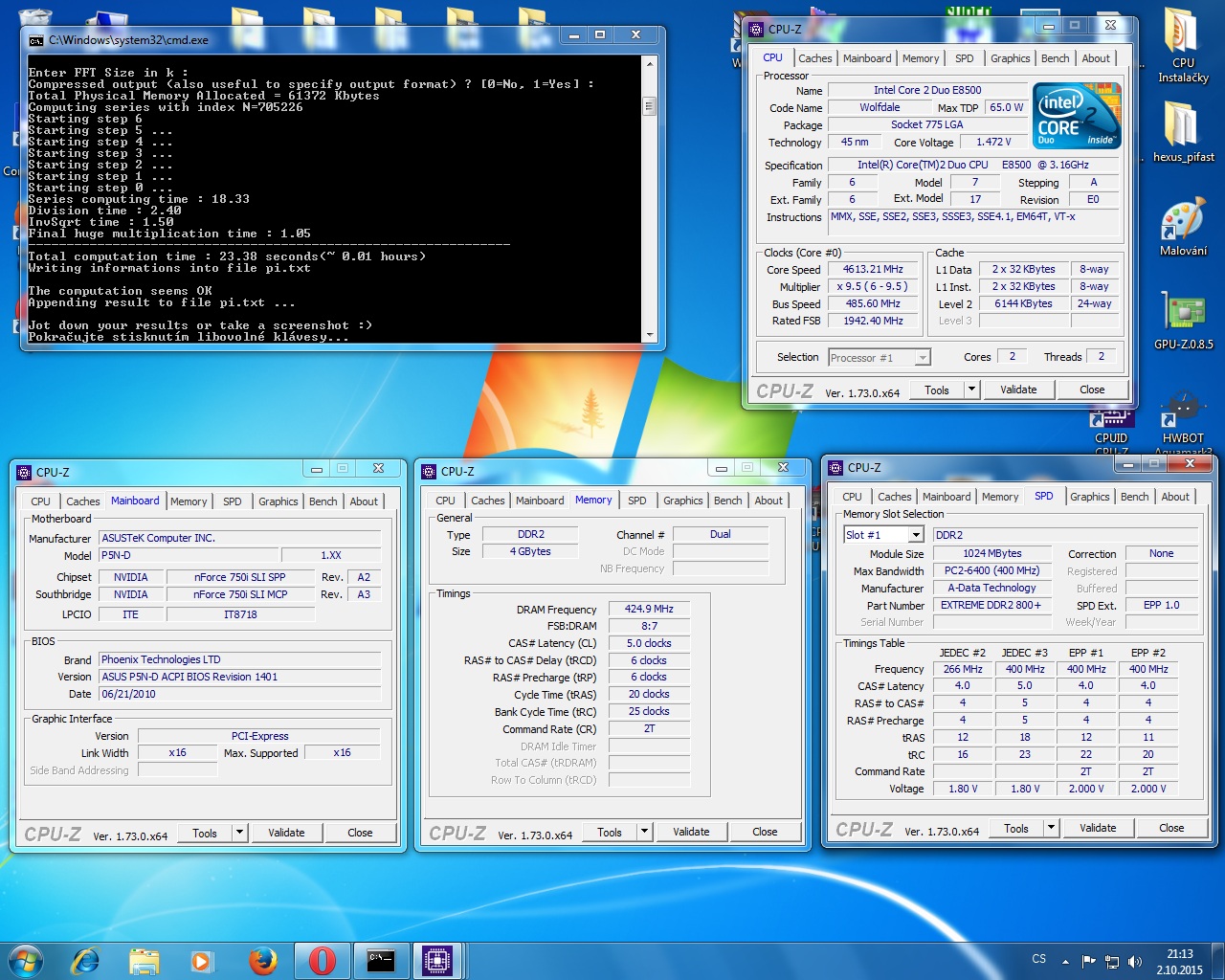Image resolution: width=1225 pixels, height=980 pixels.
Task: Click the cmd window scrollbar up arrow
Action: pos(650,64)
